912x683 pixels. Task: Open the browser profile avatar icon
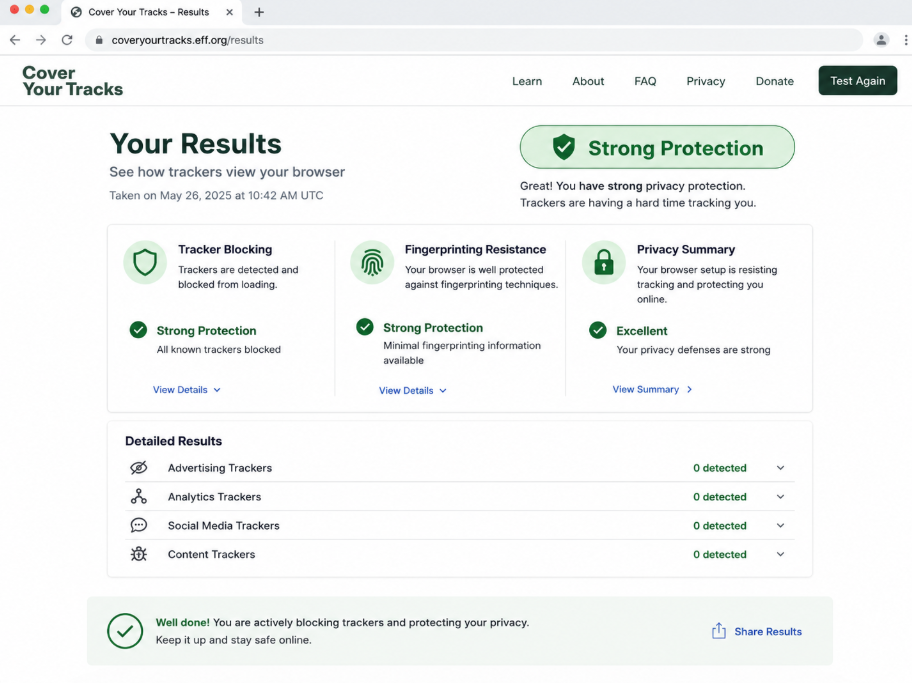(881, 40)
